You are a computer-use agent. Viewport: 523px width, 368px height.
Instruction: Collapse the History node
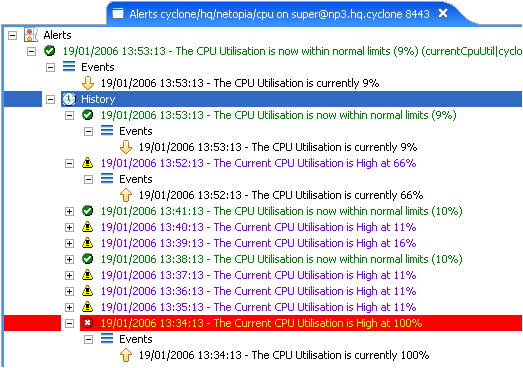point(50,99)
